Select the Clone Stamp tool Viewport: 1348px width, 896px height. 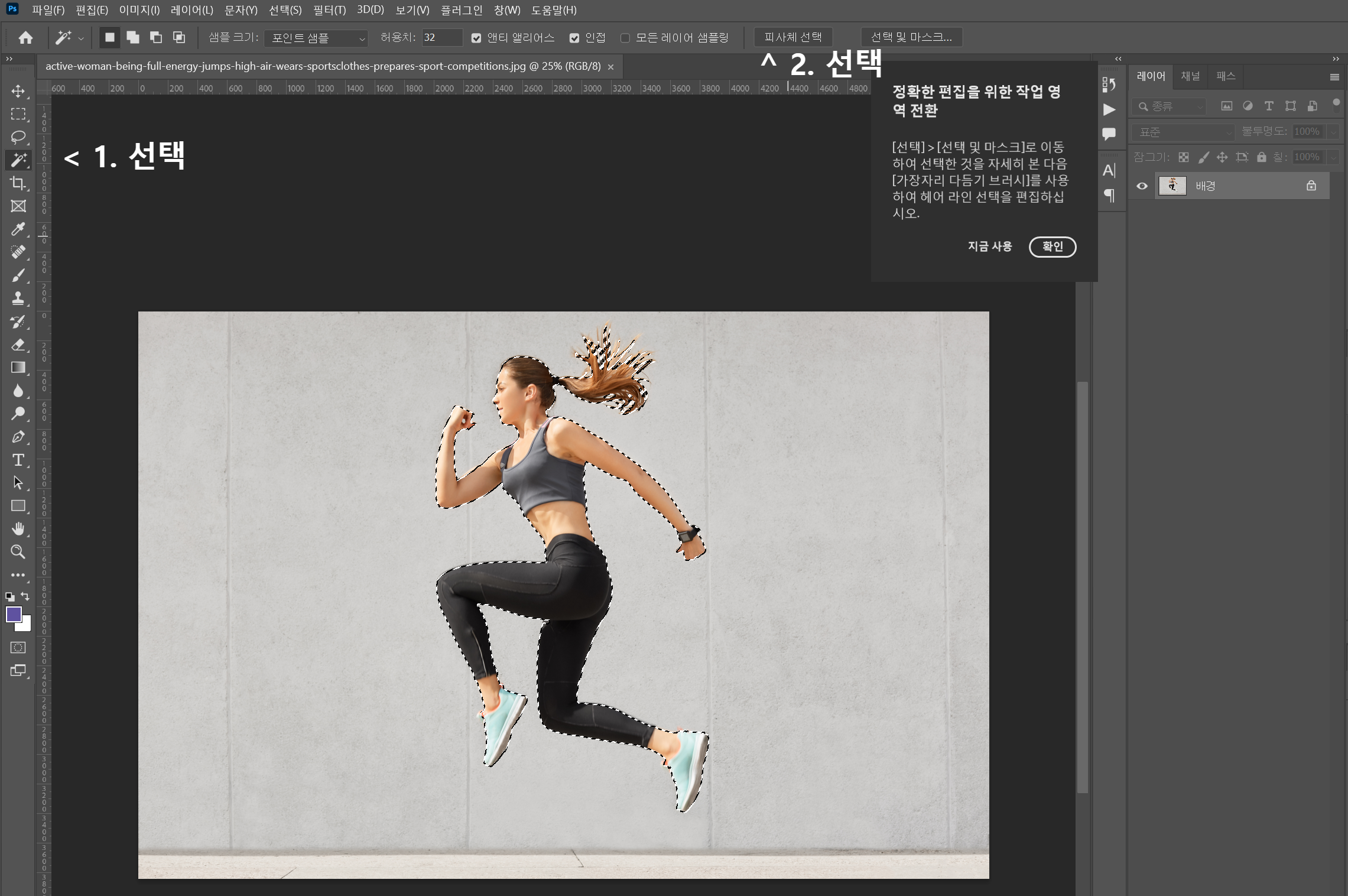pyautogui.click(x=18, y=298)
